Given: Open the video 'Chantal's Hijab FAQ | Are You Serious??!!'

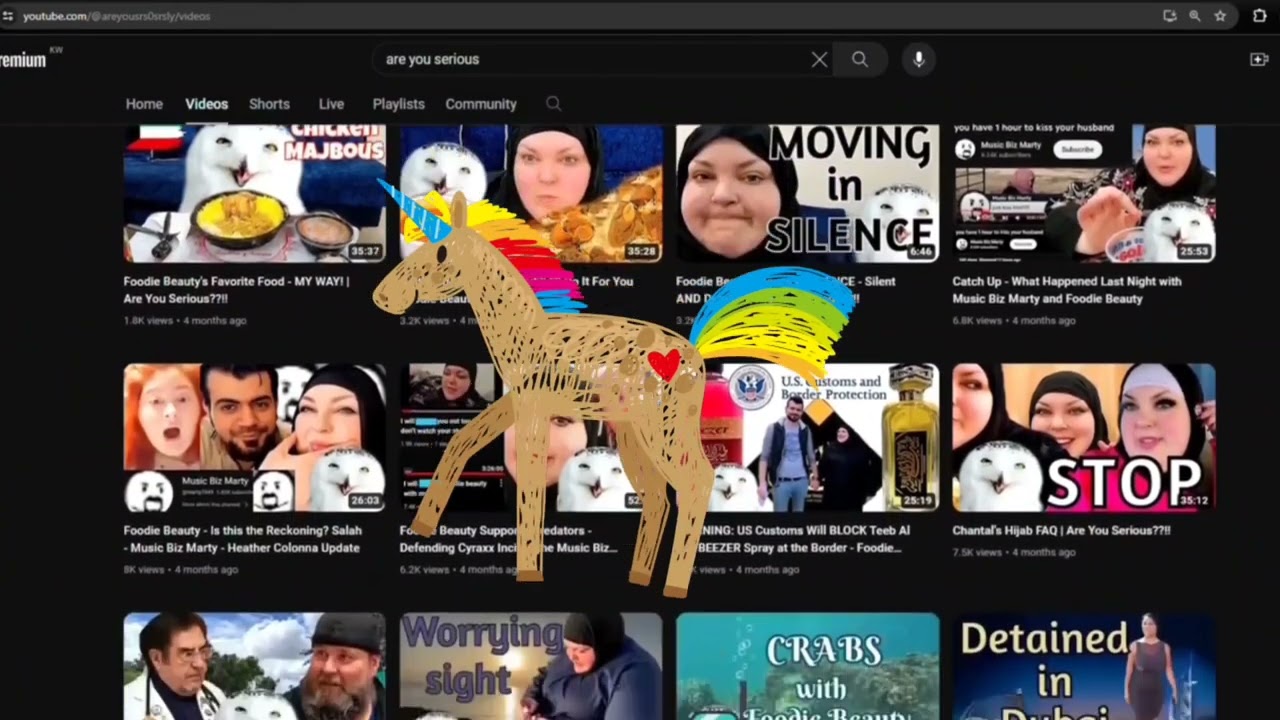Looking at the screenshot, I should tap(1084, 437).
